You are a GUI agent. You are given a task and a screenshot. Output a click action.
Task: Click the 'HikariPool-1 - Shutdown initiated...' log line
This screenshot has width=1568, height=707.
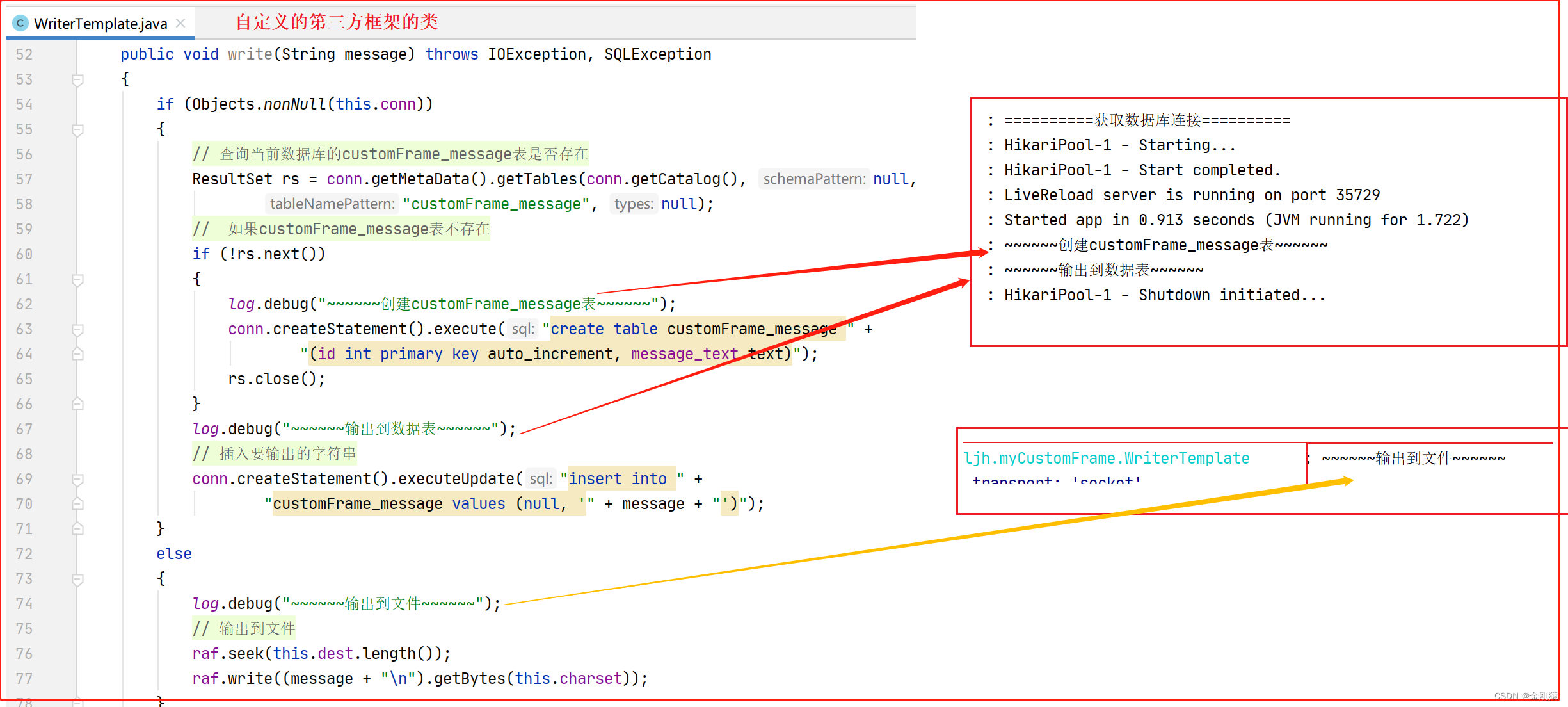pyautogui.click(x=1164, y=295)
